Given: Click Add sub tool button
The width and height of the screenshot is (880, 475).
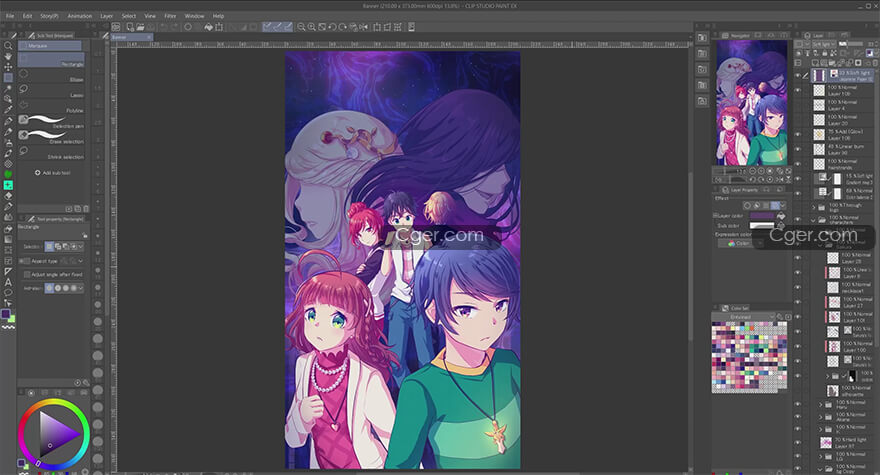Looking at the screenshot, I should (x=53, y=173).
